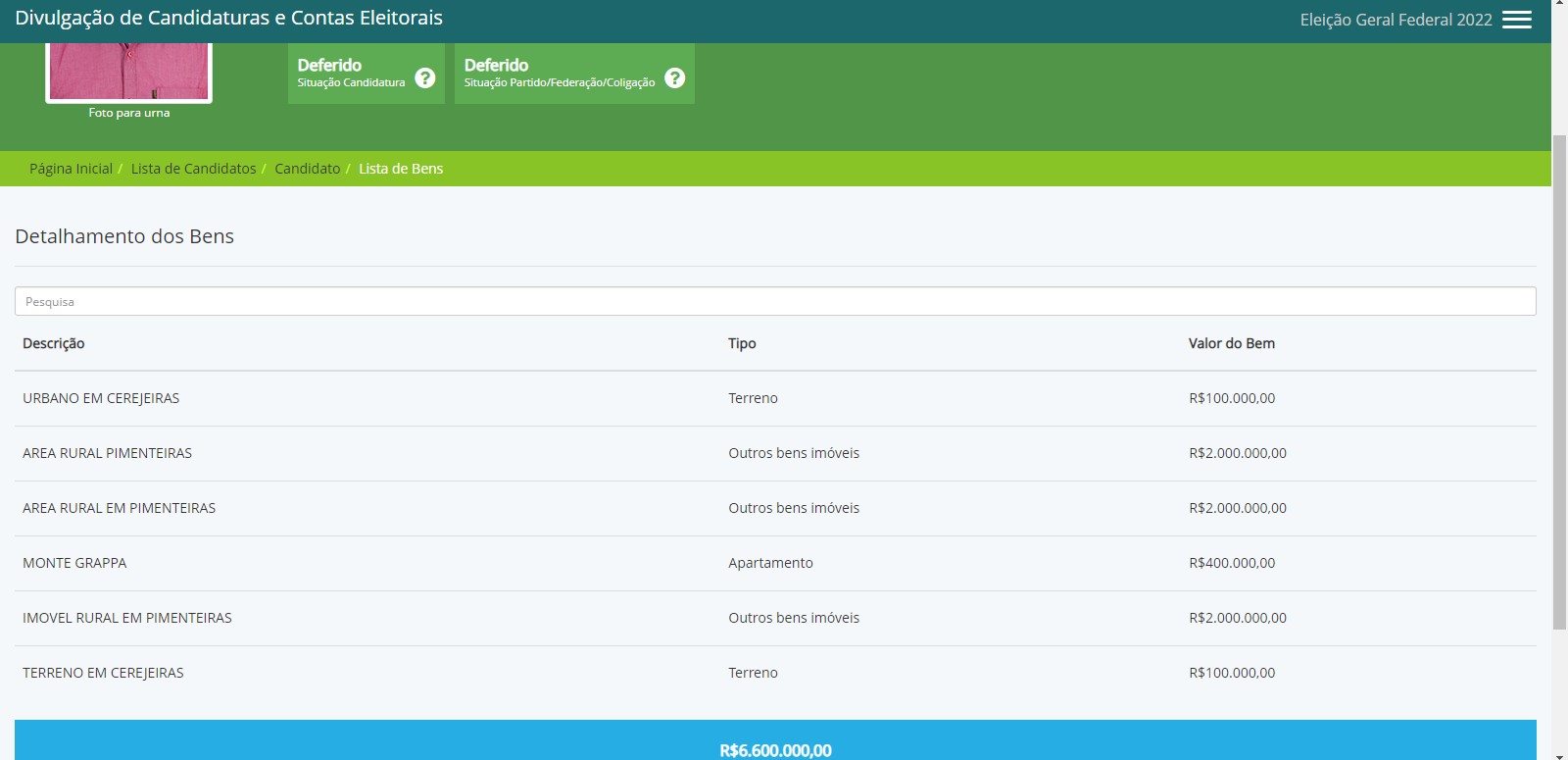Click scrollbar down arrow at bottom
This screenshot has width=1568, height=760.
[1559, 754]
